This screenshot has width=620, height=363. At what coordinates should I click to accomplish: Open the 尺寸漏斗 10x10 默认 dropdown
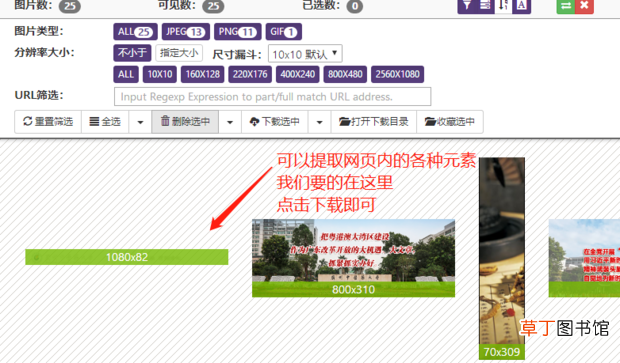pyautogui.click(x=305, y=53)
